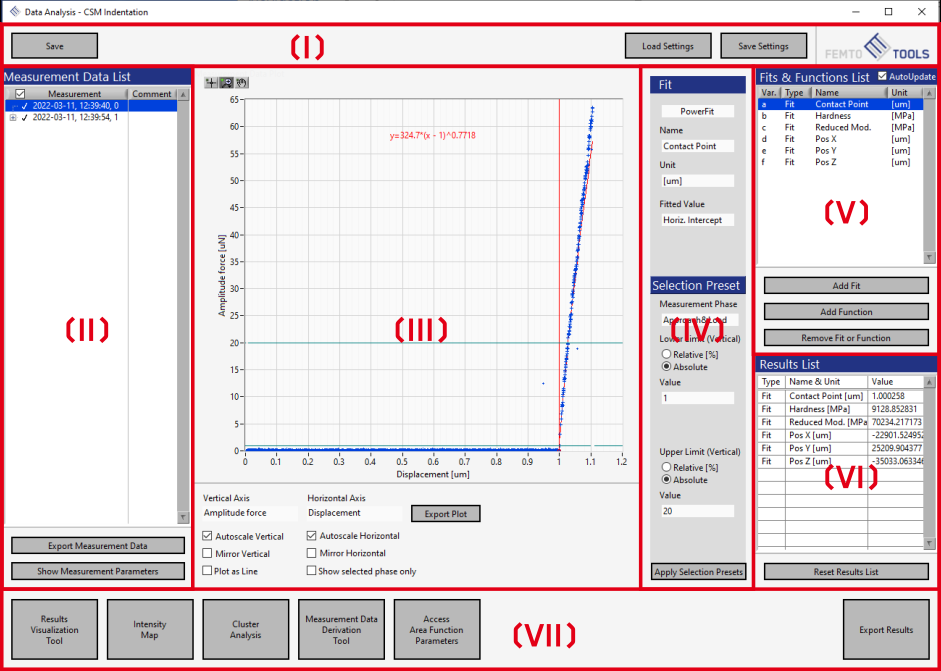This screenshot has height=671, width=941.
Task: Uncheck Autoscale Horizontal
Action: coord(312,536)
